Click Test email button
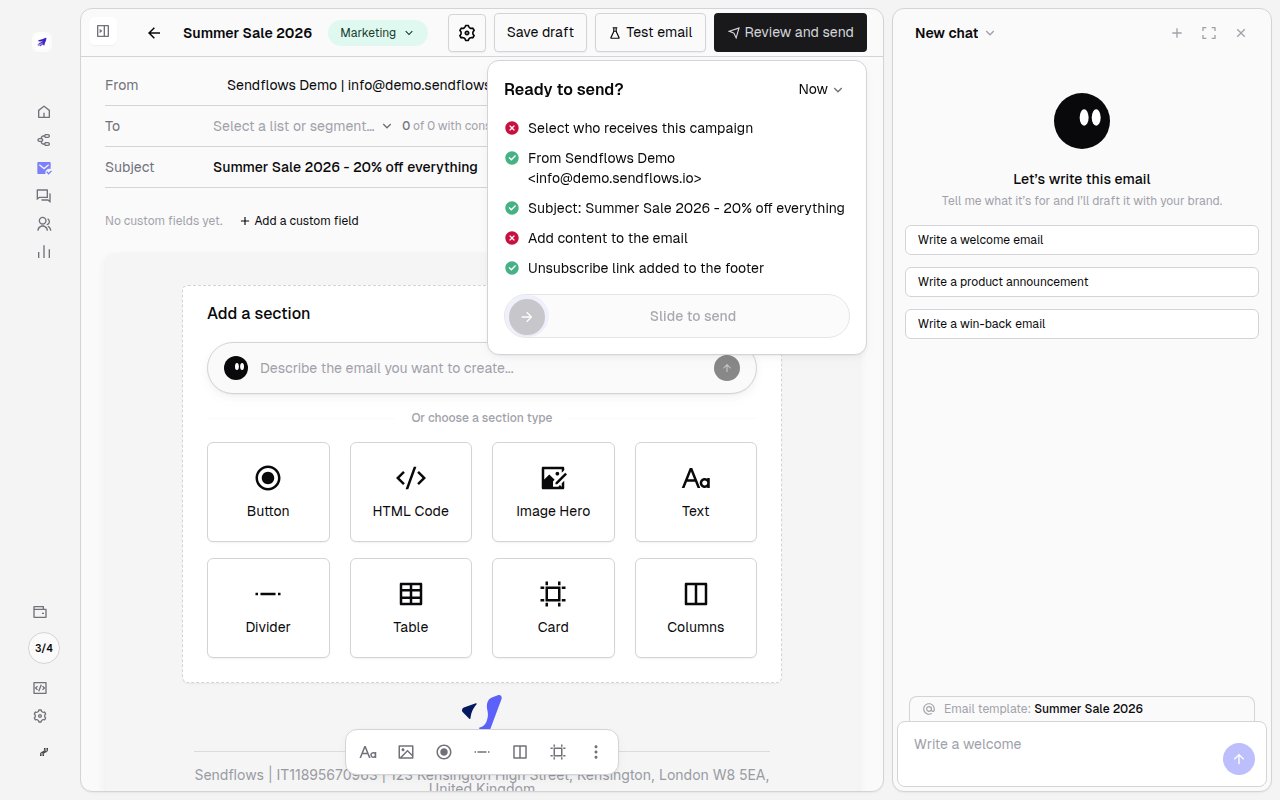1280x800 pixels. coord(650,32)
